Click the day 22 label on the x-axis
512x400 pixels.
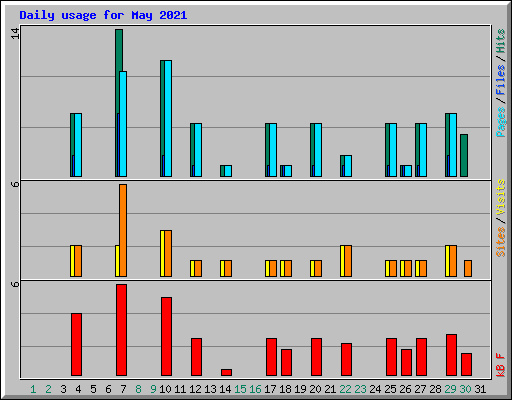tap(345, 389)
